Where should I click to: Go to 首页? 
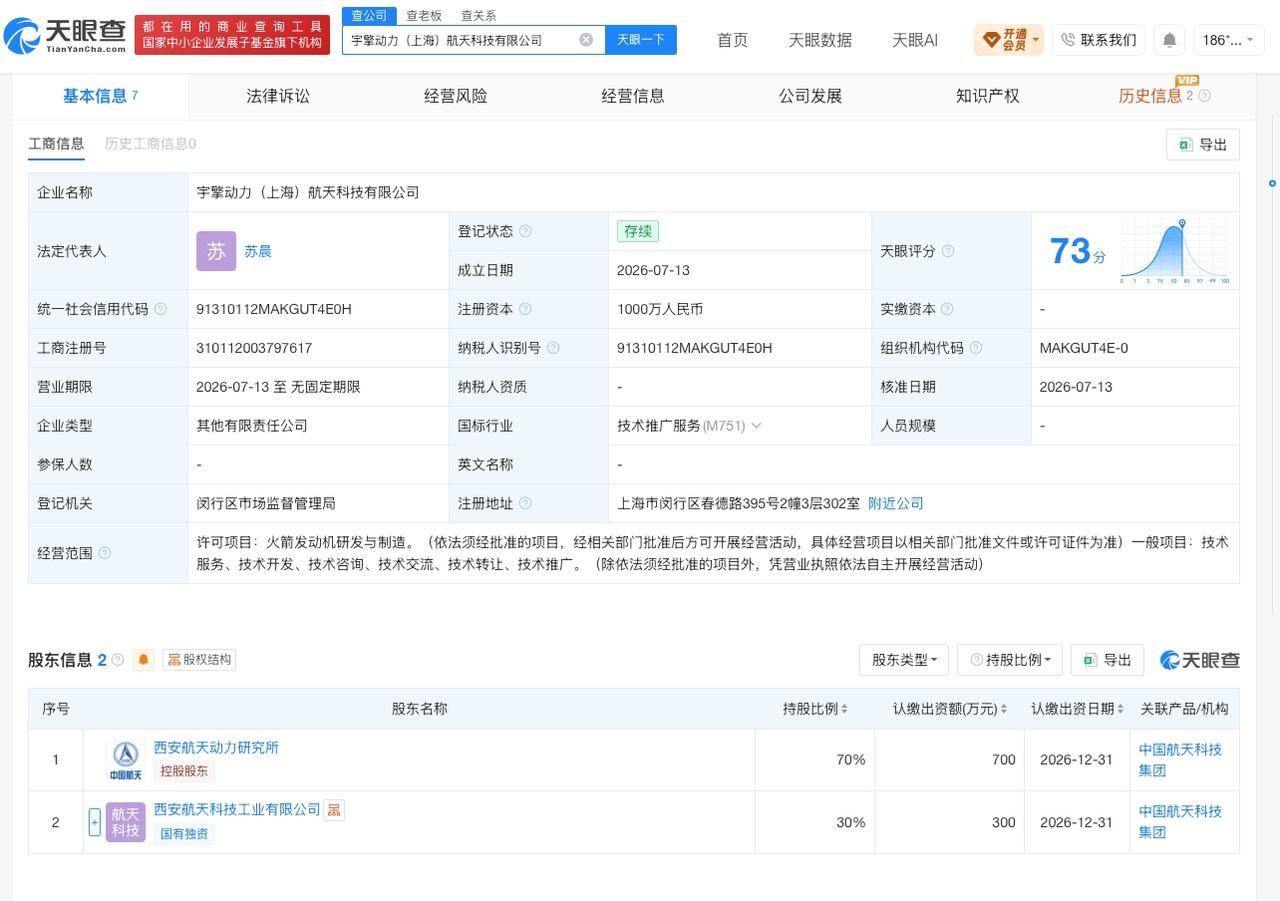pos(733,40)
